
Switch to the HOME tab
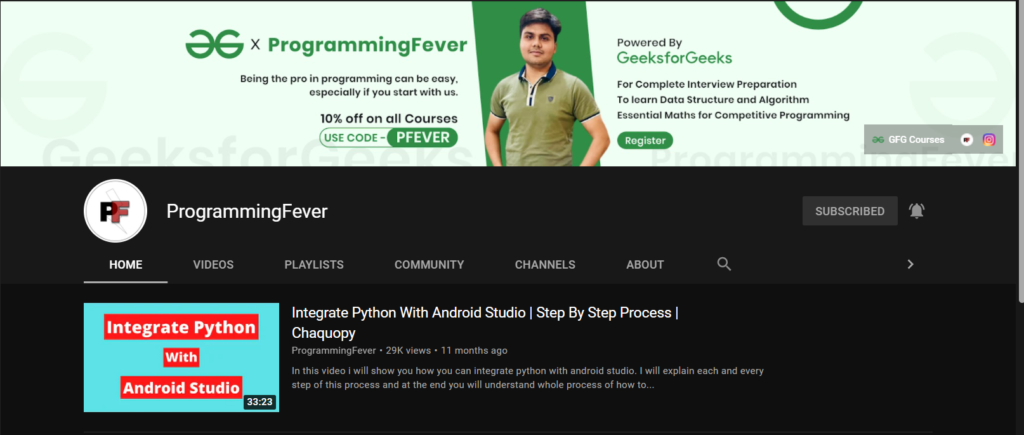(125, 265)
